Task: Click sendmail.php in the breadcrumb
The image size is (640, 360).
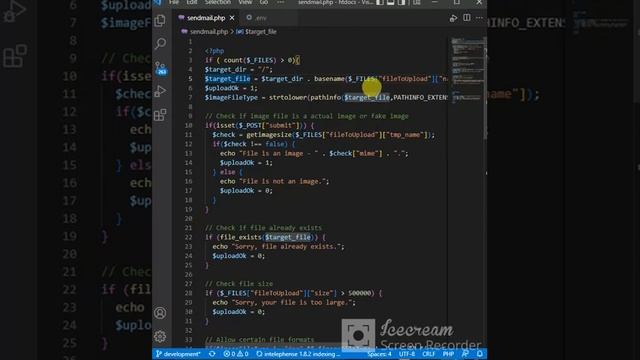Action: tap(209, 31)
